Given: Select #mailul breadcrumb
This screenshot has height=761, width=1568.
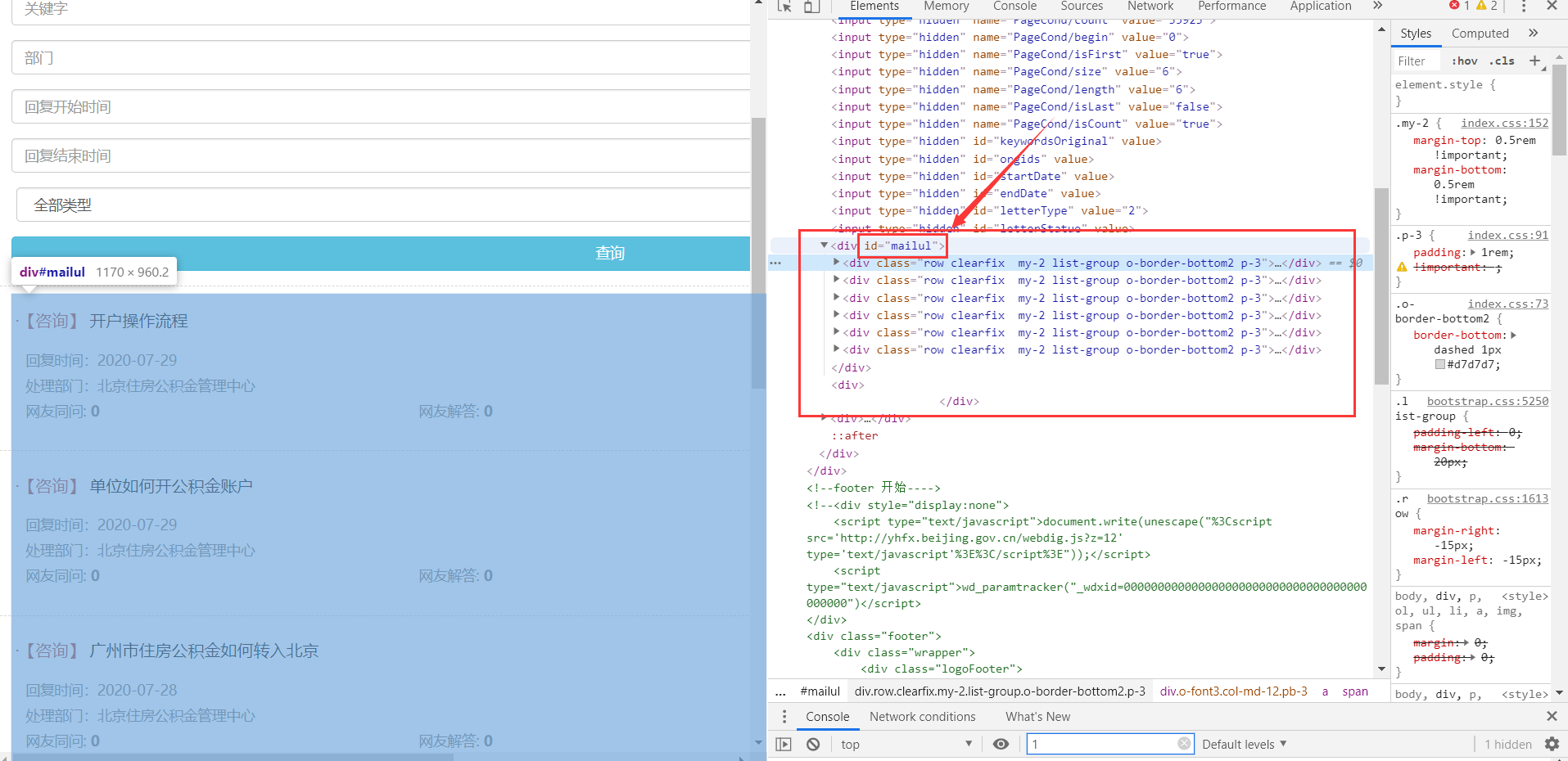Looking at the screenshot, I should 820,691.
